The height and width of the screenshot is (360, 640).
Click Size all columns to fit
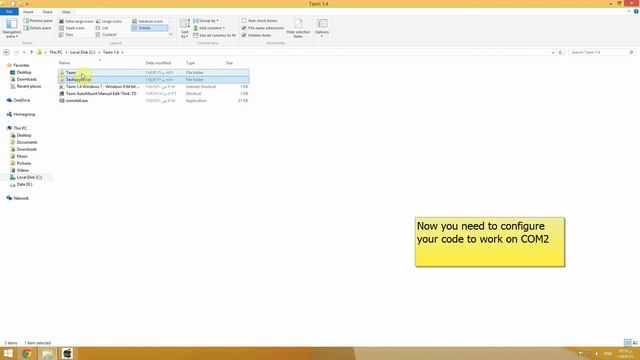214,35
